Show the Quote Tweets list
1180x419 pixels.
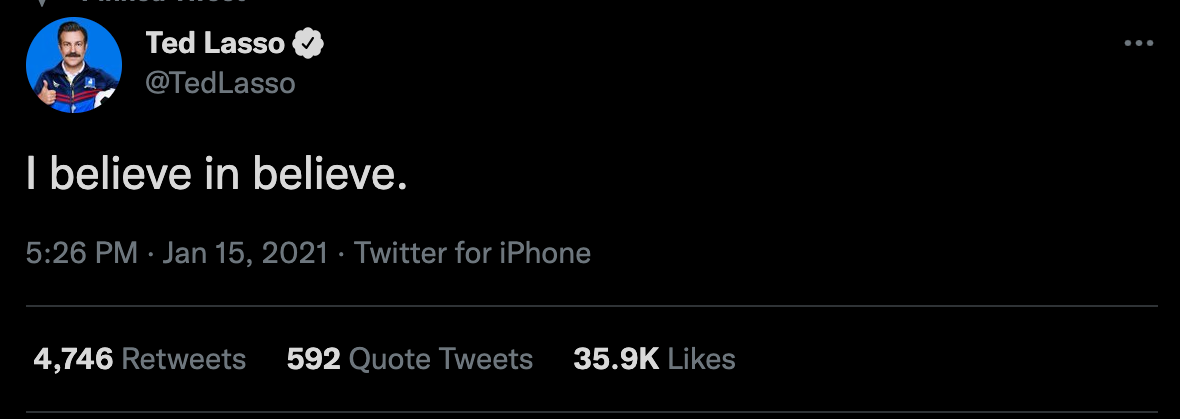[x=441, y=359]
